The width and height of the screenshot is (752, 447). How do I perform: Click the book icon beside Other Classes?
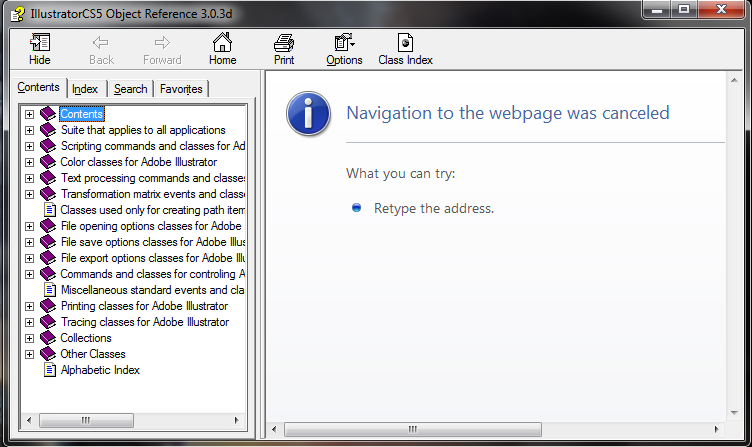[x=48, y=354]
